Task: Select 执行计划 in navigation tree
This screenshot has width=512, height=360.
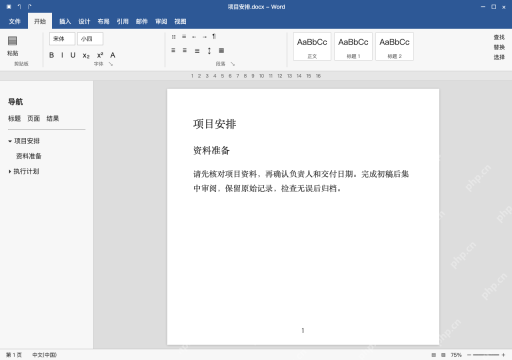Action: pyautogui.click(x=26, y=171)
